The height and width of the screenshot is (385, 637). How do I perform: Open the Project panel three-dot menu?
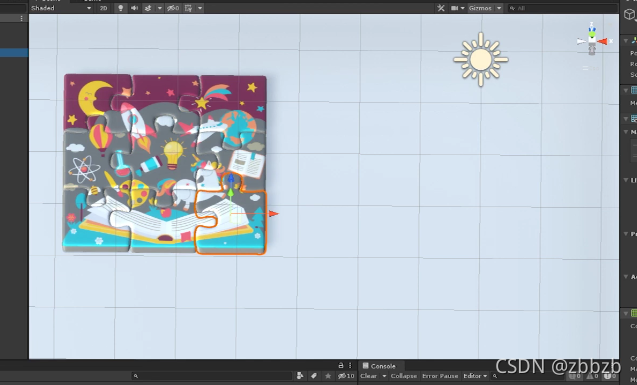coord(350,366)
